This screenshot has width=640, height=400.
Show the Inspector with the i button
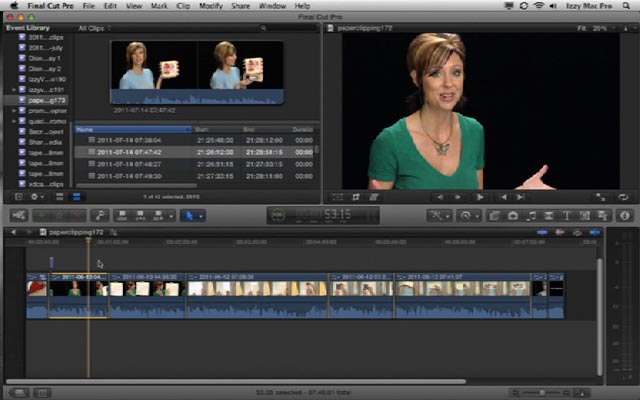click(625, 216)
